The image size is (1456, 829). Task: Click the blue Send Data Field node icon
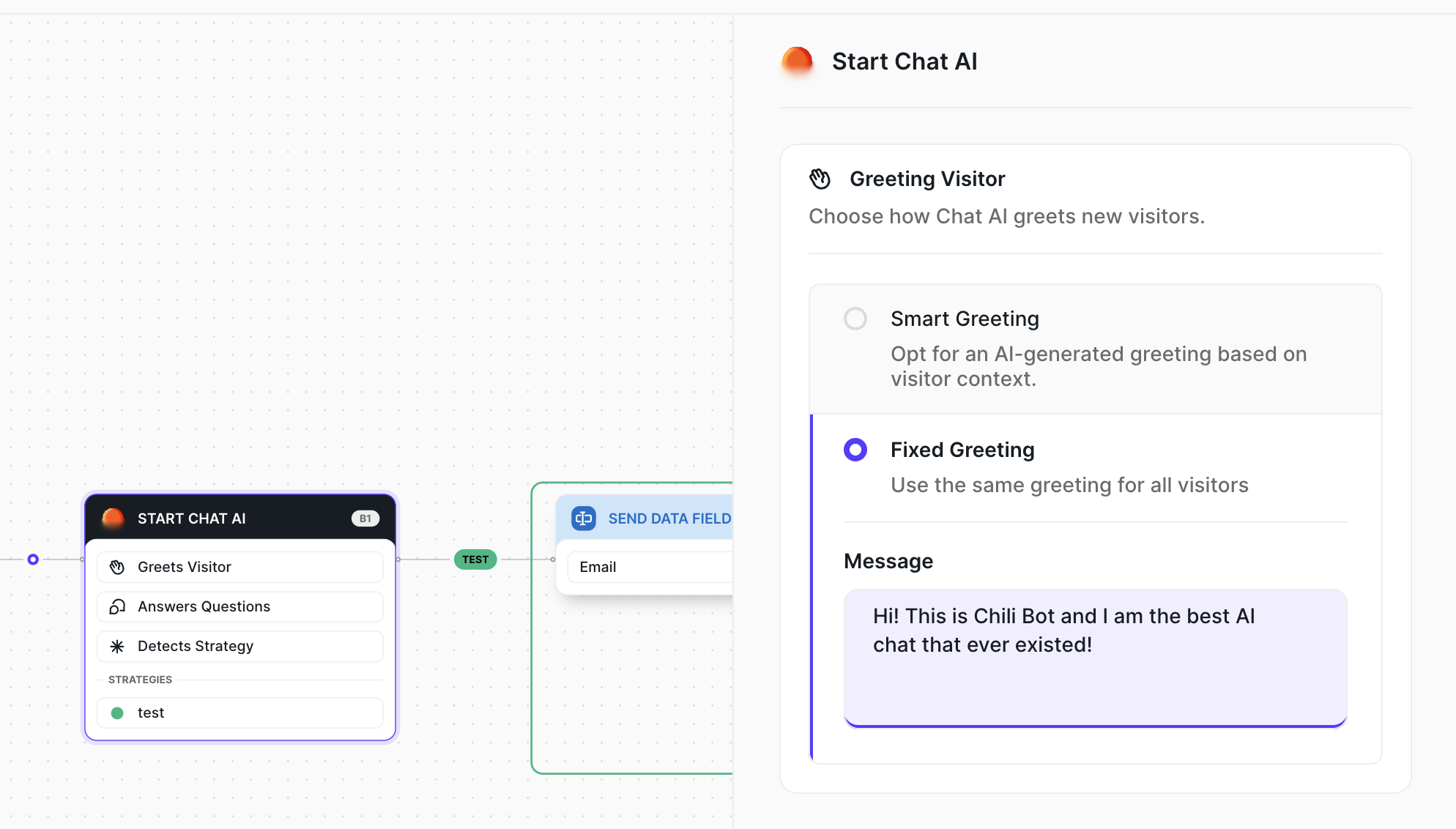584,518
